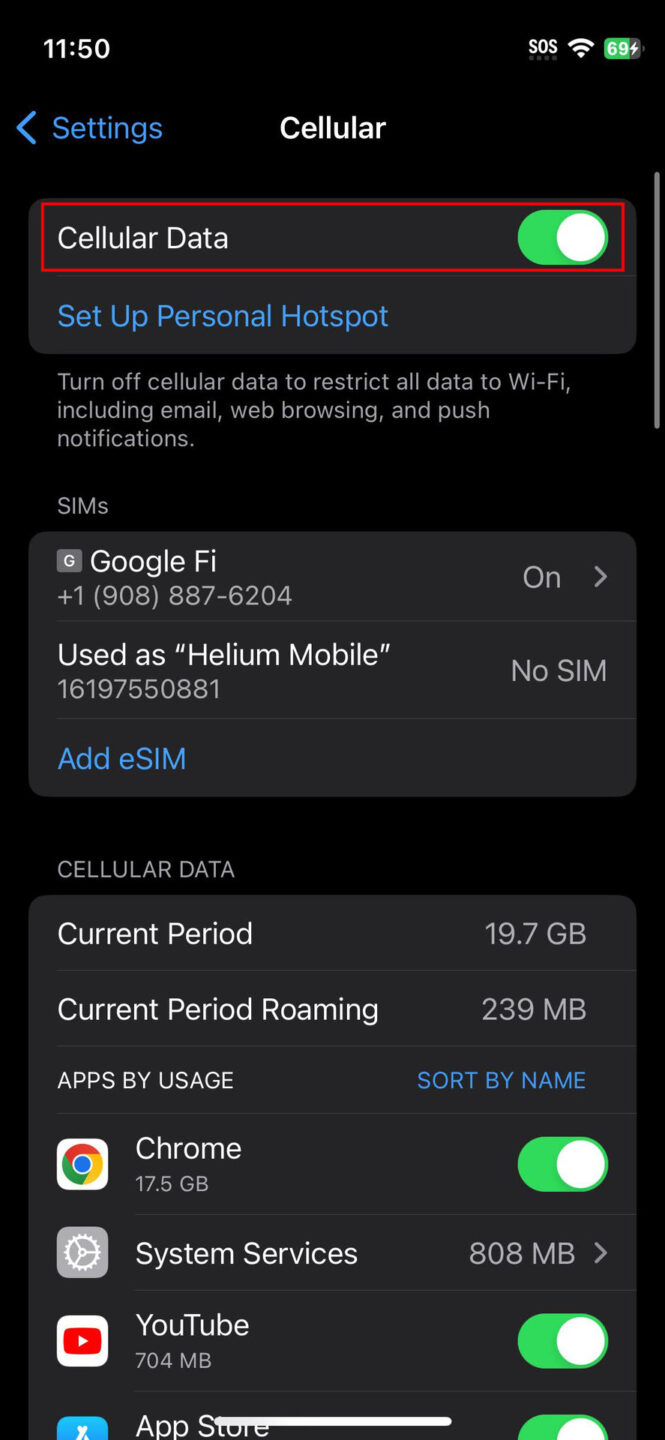Image resolution: width=665 pixels, height=1440 pixels.
Task: Disable cellular data for Chrome
Action: (562, 1164)
